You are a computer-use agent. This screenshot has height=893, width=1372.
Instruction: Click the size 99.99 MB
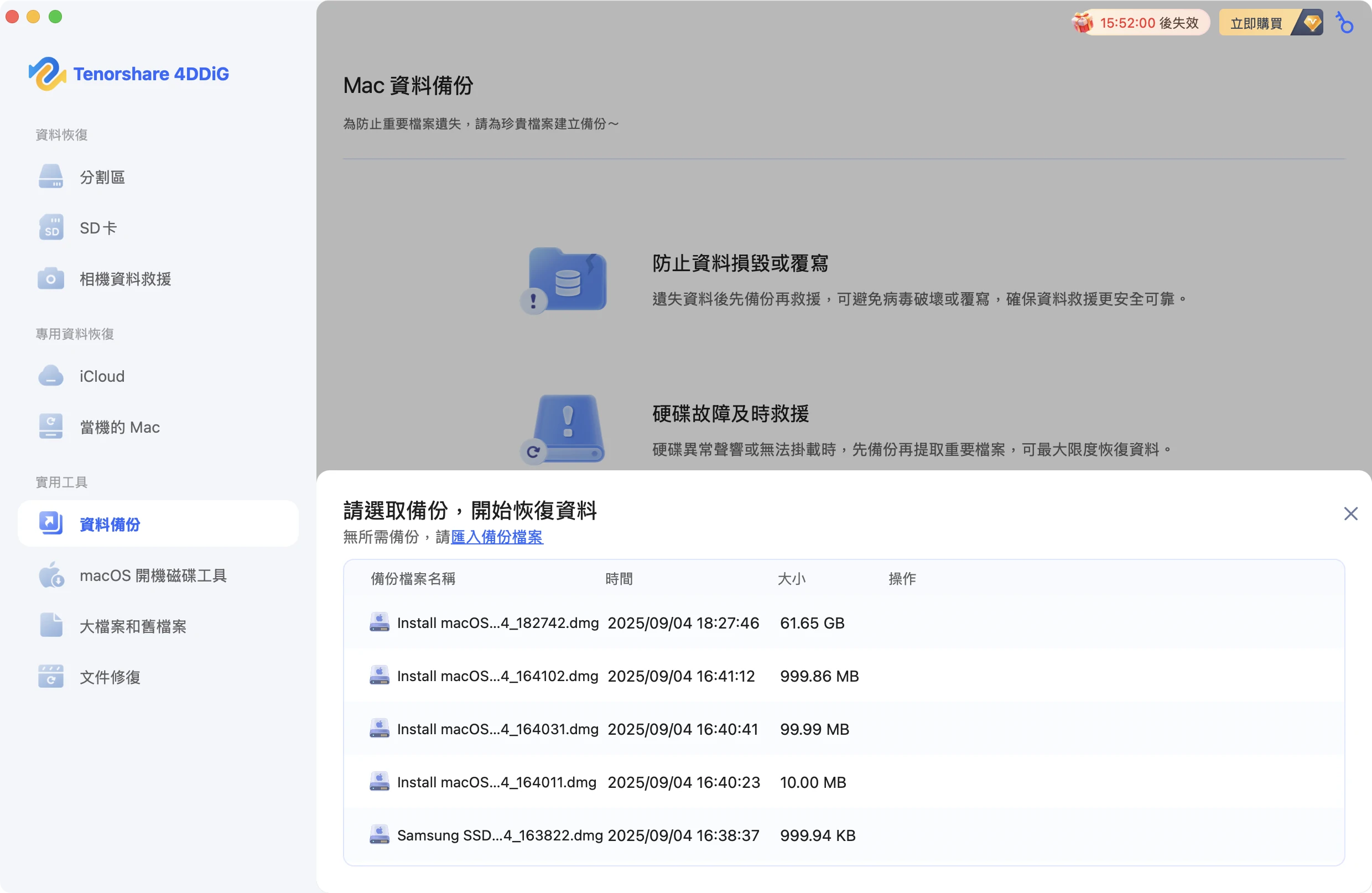click(814, 729)
